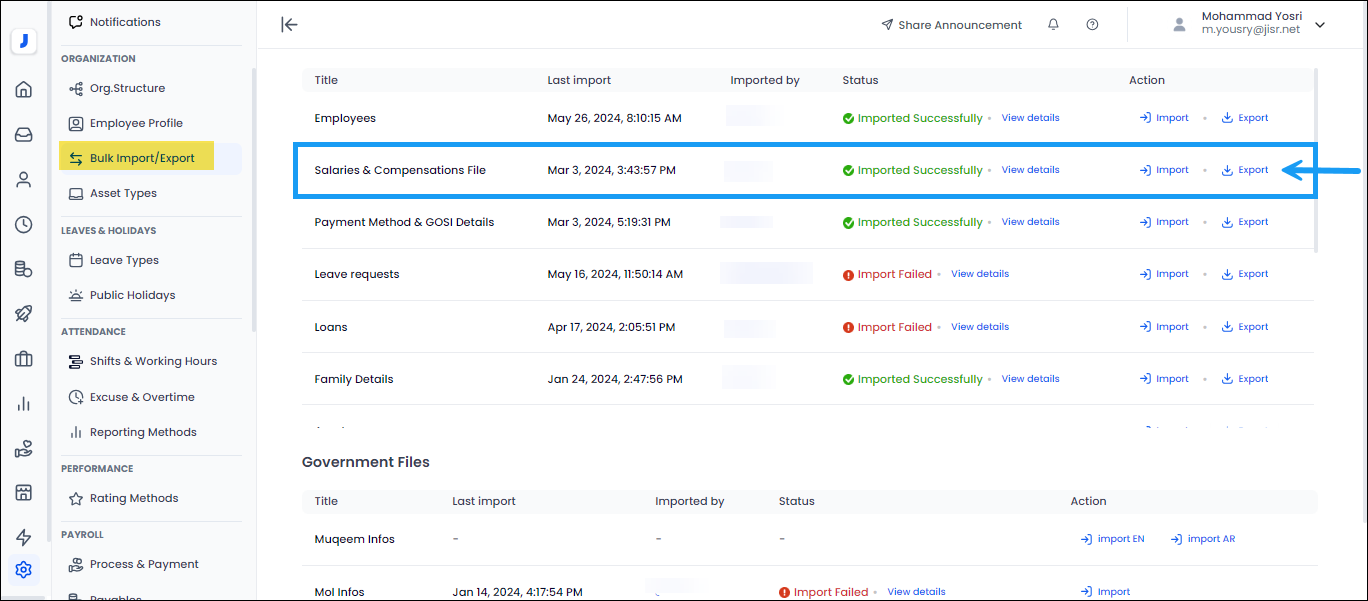Click Share Announcement button
Screen dimensions: 1368x601
click(x=951, y=25)
